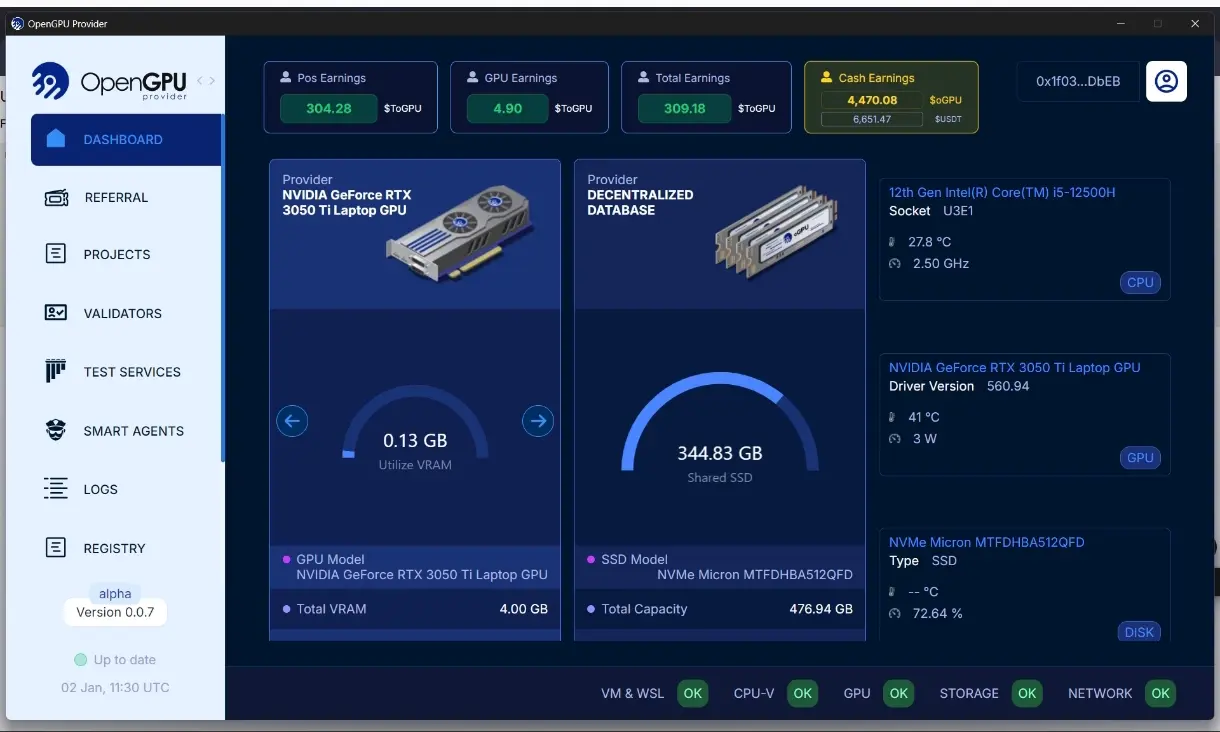The height and width of the screenshot is (732, 1220).
Task: Click wallet address 0x1f03...DbEB
Action: click(1078, 82)
